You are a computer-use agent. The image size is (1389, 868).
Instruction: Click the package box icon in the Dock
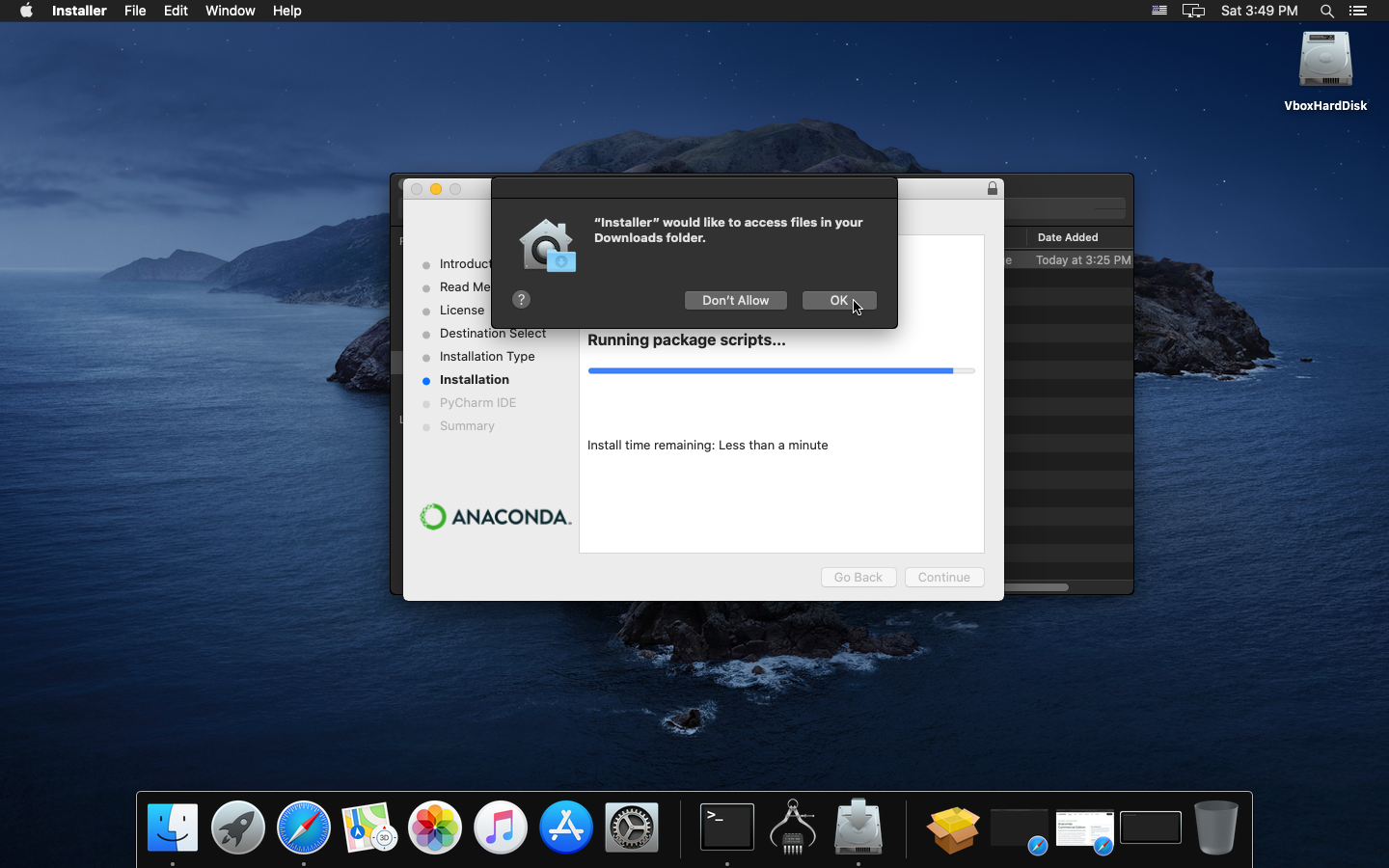coord(953,829)
